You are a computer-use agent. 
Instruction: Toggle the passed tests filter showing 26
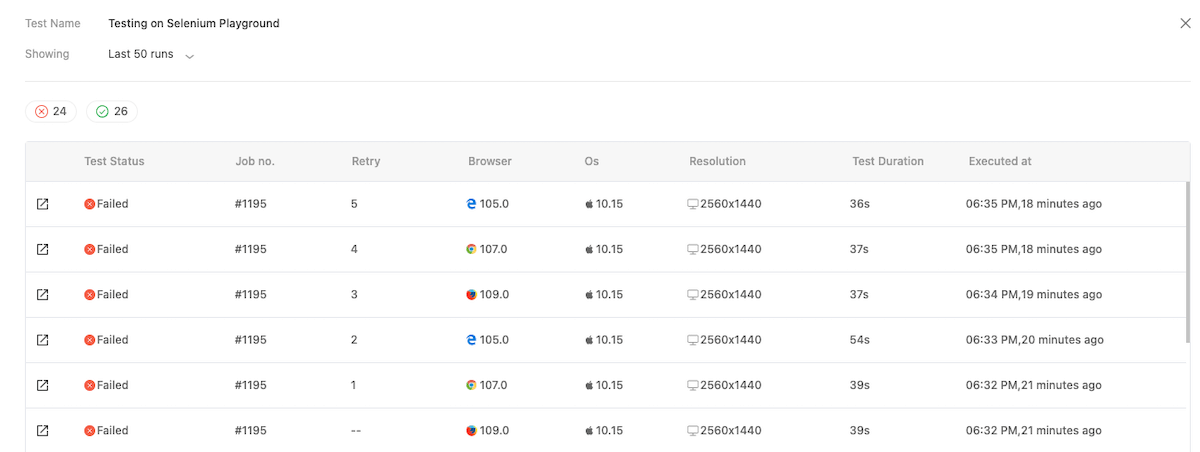pos(112,112)
